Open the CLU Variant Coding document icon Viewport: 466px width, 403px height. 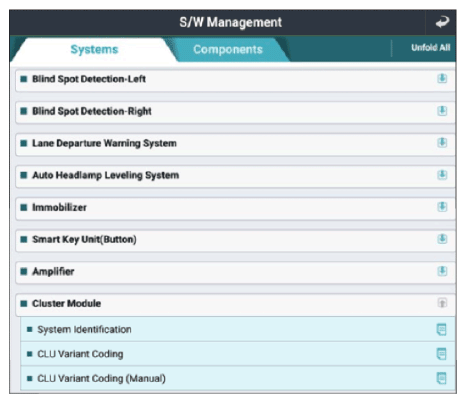[x=441, y=354]
